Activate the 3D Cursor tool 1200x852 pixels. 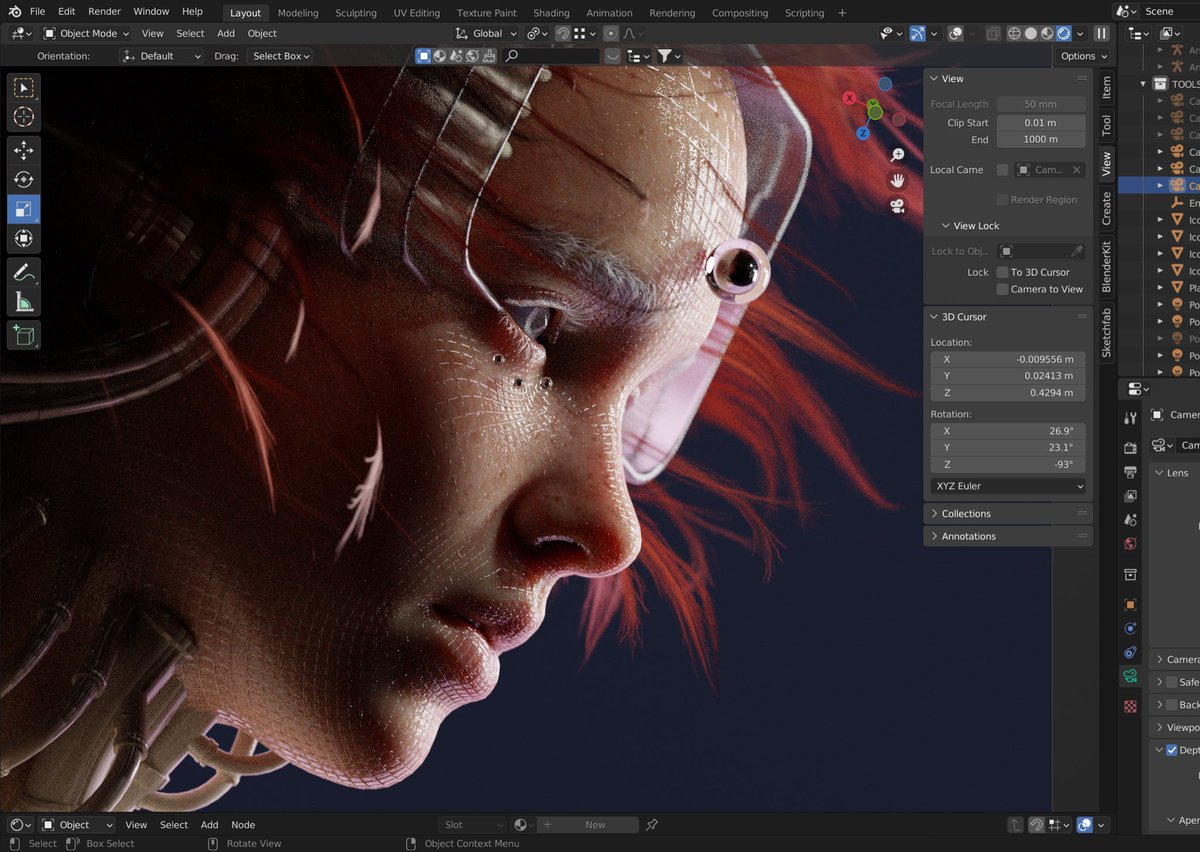tap(24, 118)
